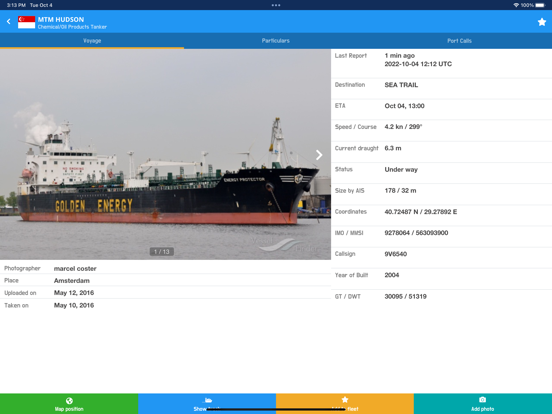Tap the Destination label
552x414 pixels.
click(x=350, y=85)
